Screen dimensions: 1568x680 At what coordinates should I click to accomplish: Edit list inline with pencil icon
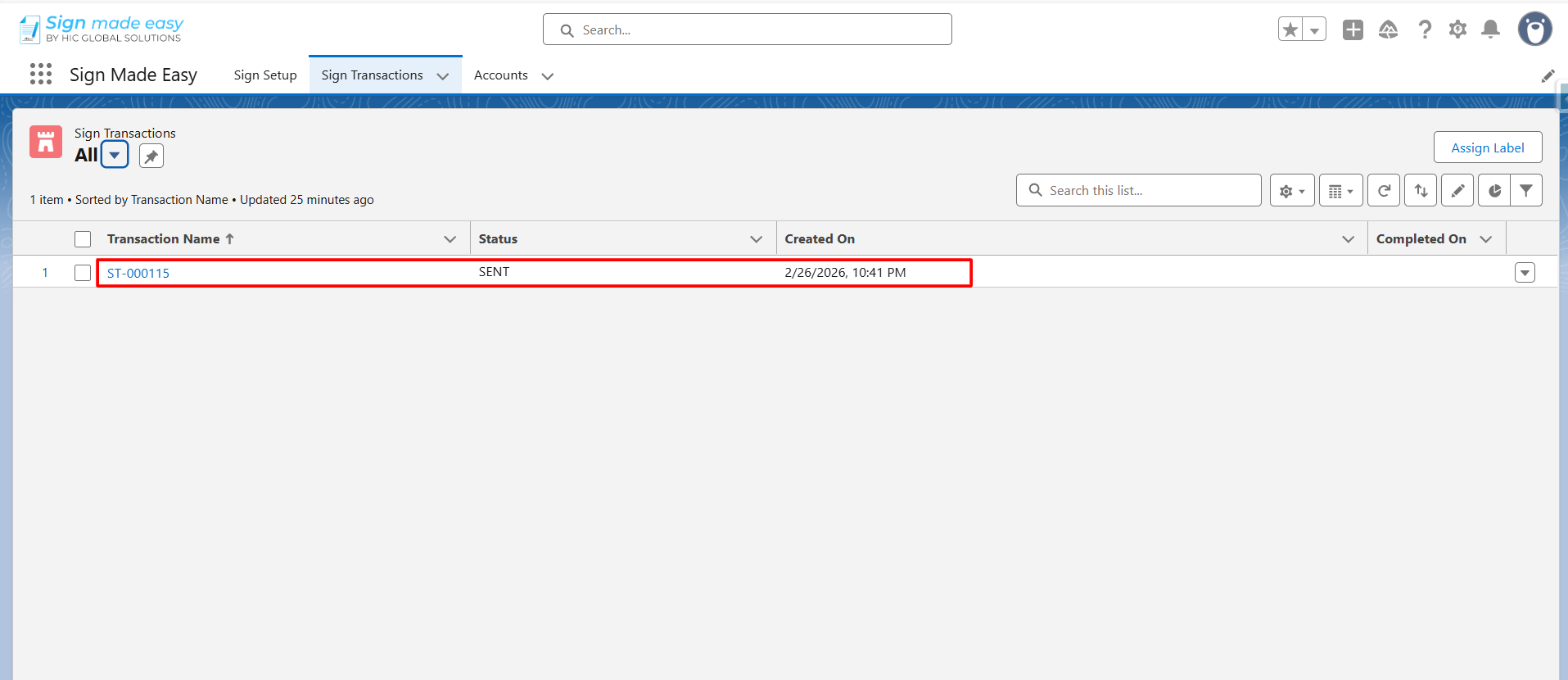click(1457, 191)
